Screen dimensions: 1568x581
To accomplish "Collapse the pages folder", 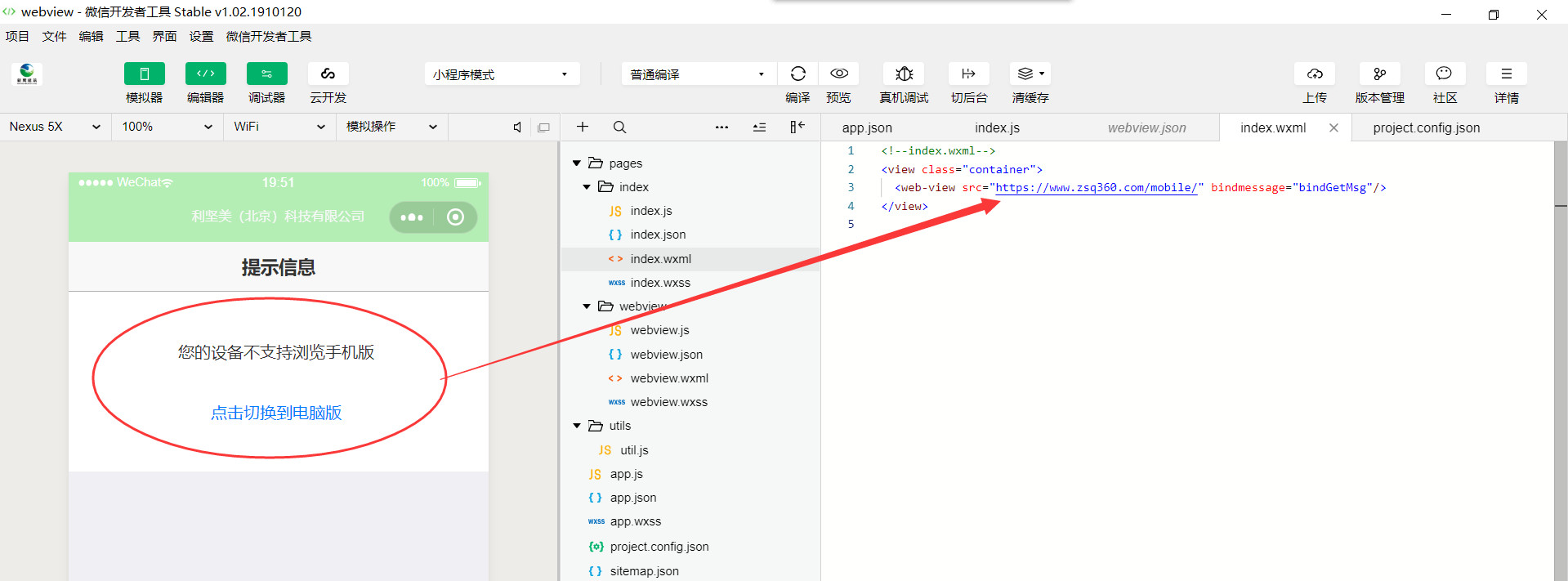I will [577, 163].
